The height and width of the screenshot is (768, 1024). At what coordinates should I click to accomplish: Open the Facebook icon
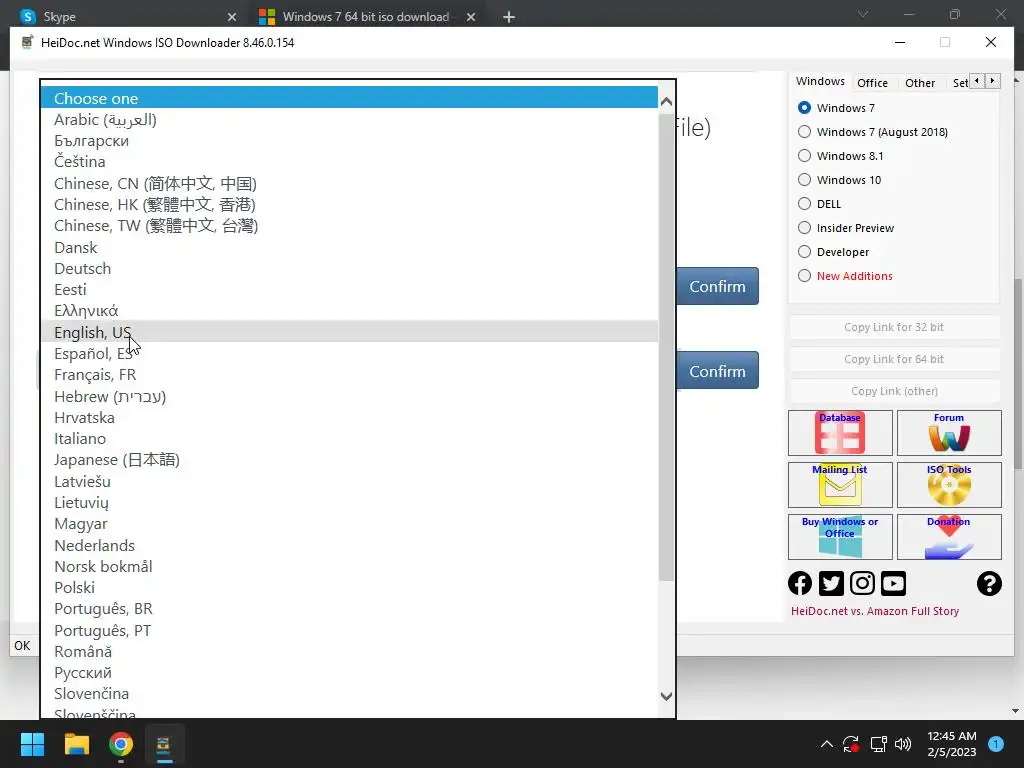click(x=800, y=583)
